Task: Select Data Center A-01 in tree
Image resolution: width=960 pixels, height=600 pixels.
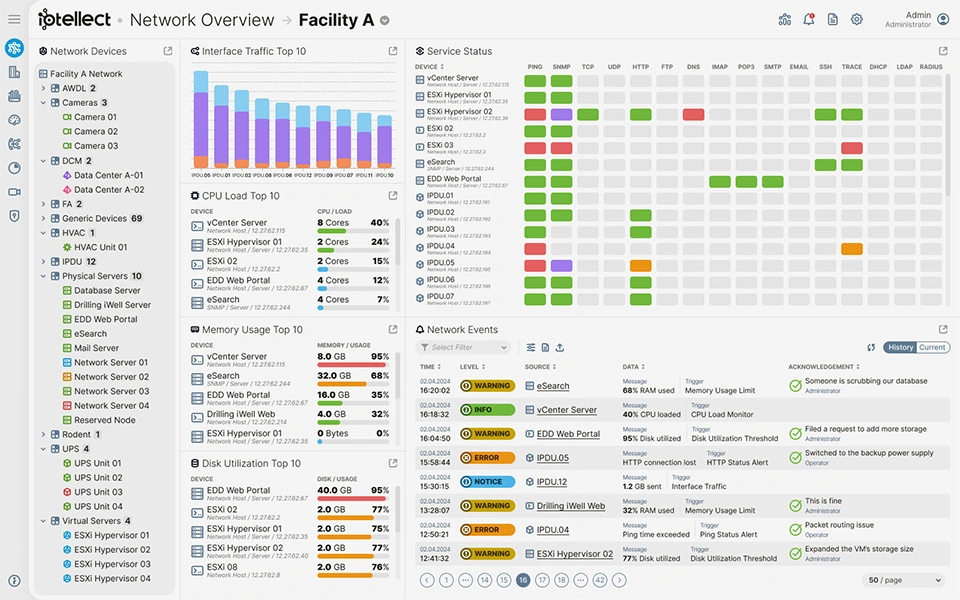Action: pyautogui.click(x=102, y=175)
